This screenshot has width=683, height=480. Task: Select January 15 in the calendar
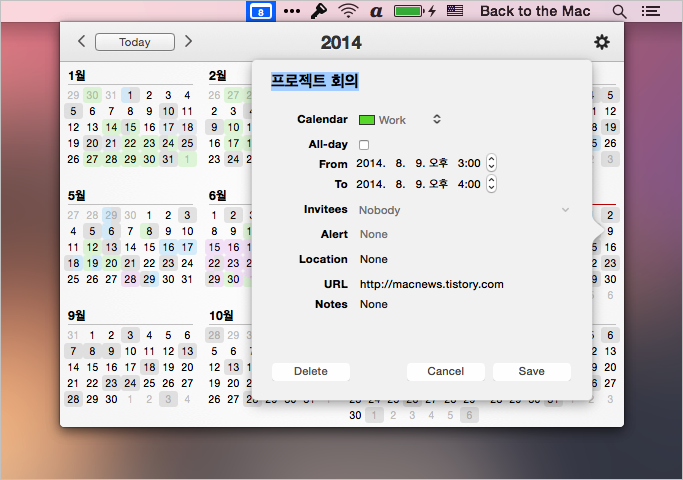[130, 127]
